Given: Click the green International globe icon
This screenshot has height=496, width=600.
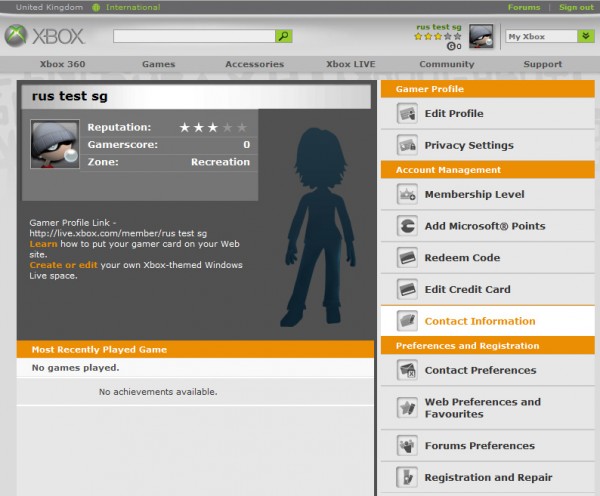Looking at the screenshot, I should [96, 7].
